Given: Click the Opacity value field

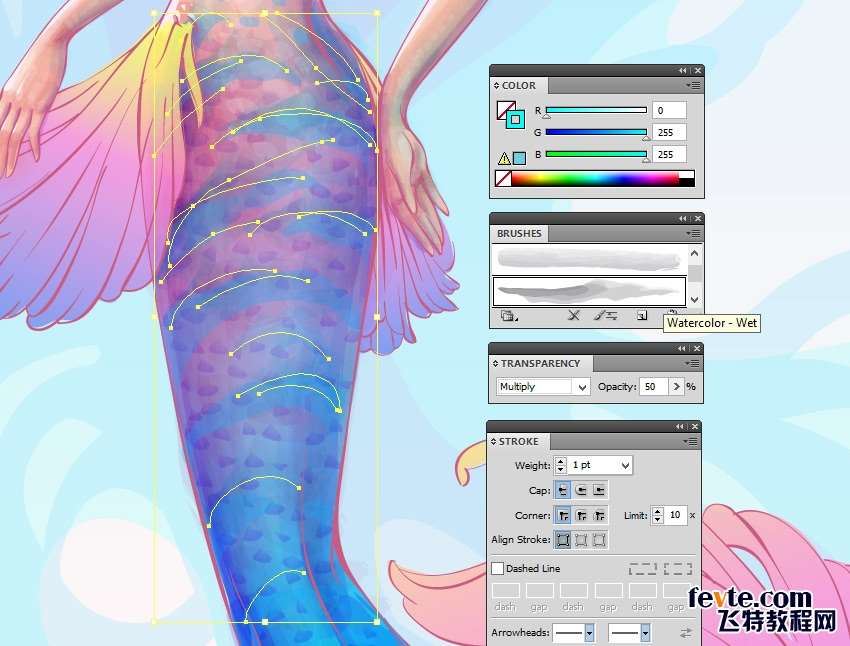Looking at the screenshot, I should (654, 386).
